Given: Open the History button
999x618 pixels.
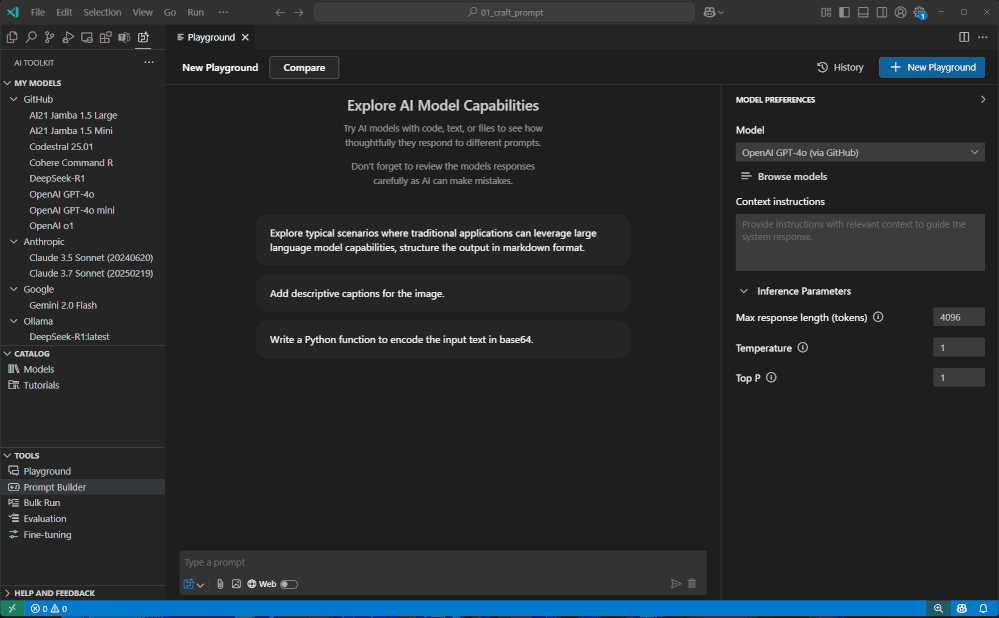Looking at the screenshot, I should [840, 68].
